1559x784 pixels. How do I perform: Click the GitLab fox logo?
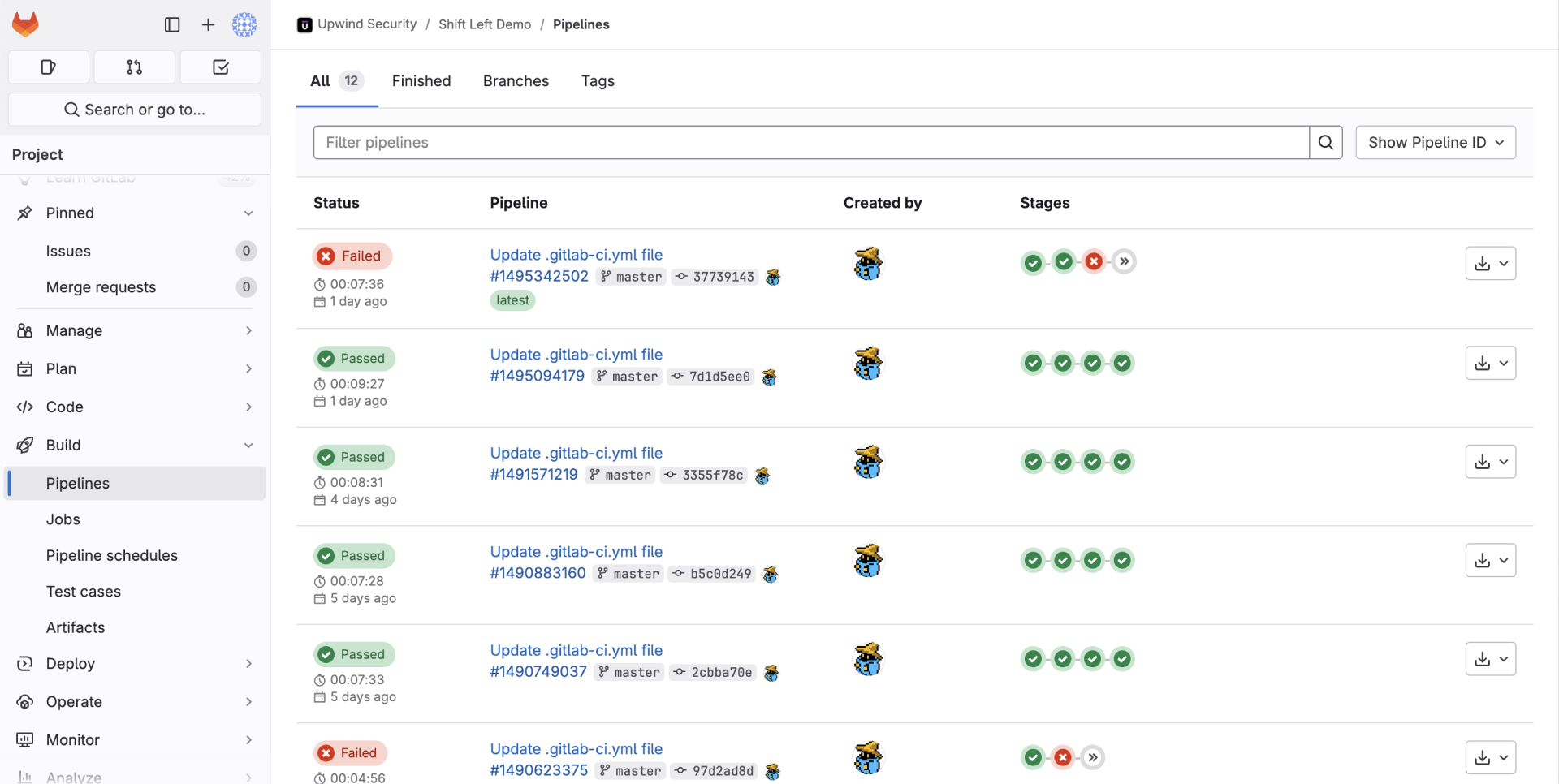point(25,24)
